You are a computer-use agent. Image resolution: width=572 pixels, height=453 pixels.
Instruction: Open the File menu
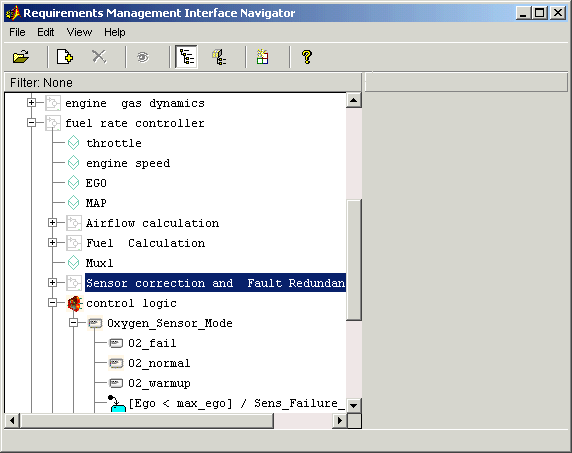click(x=17, y=32)
